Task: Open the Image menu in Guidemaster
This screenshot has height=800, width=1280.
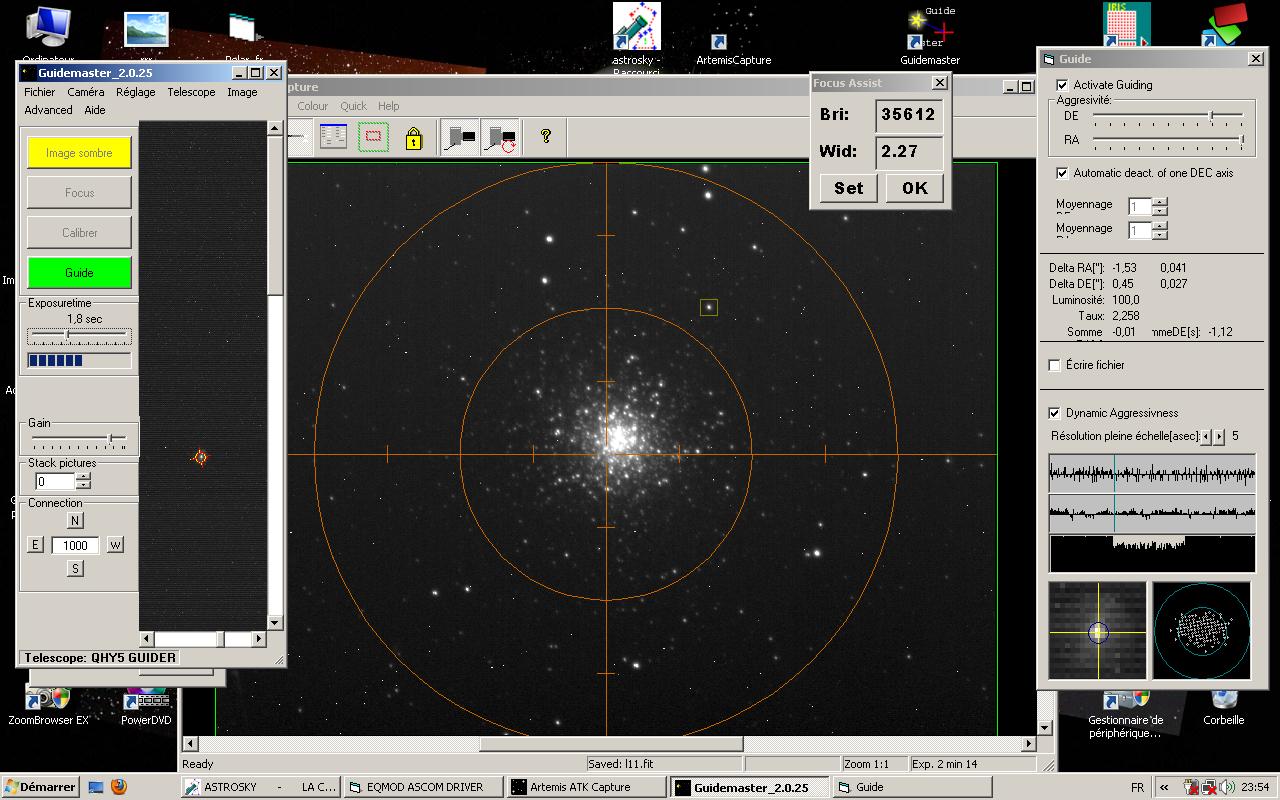Action: coord(242,92)
